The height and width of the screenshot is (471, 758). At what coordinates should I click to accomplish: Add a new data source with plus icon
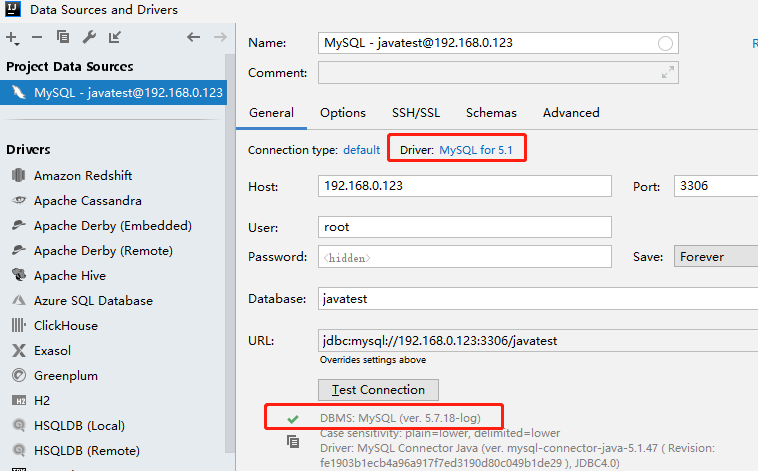pos(12,38)
